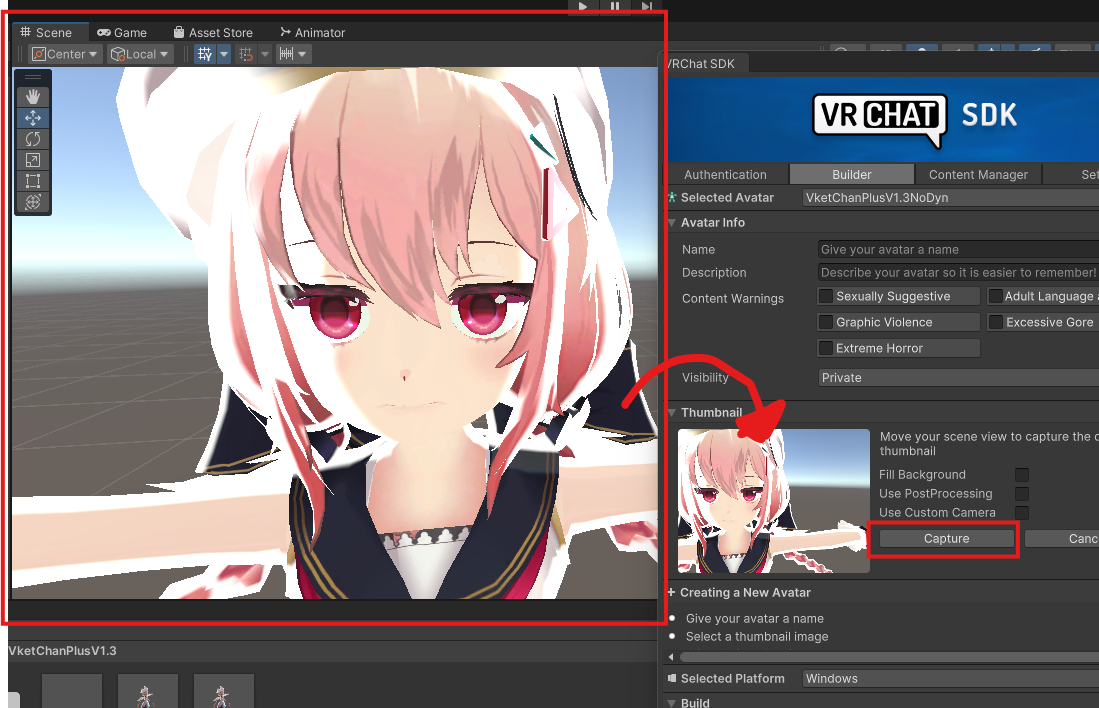The height and width of the screenshot is (708, 1099).
Task: Select the Rect tool
Action: point(33,181)
